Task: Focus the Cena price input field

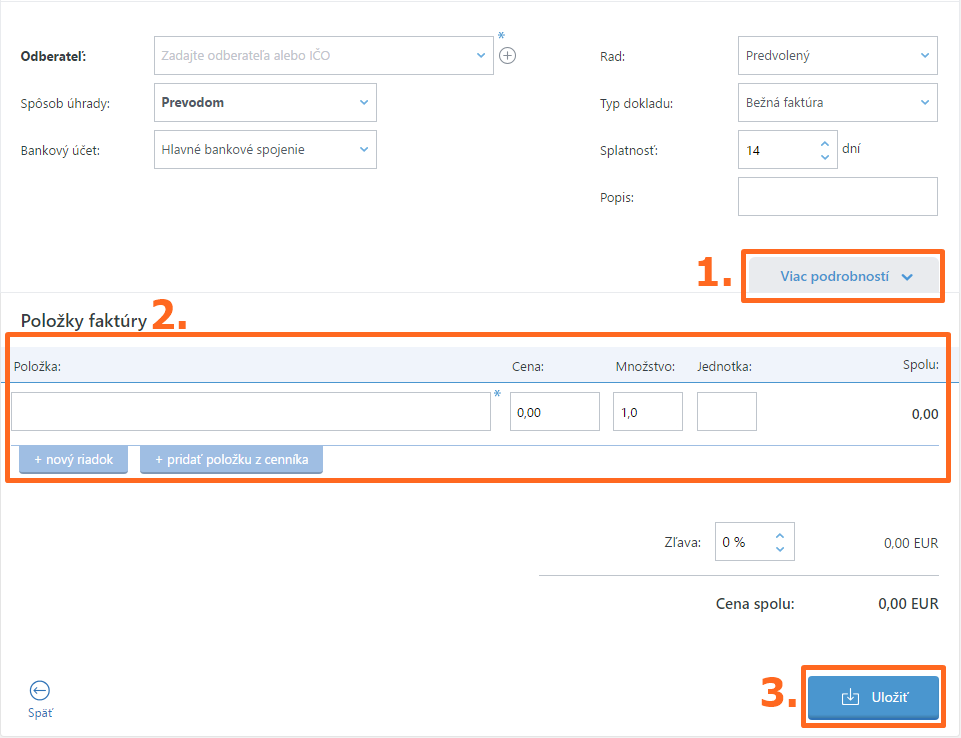Action: pos(554,412)
